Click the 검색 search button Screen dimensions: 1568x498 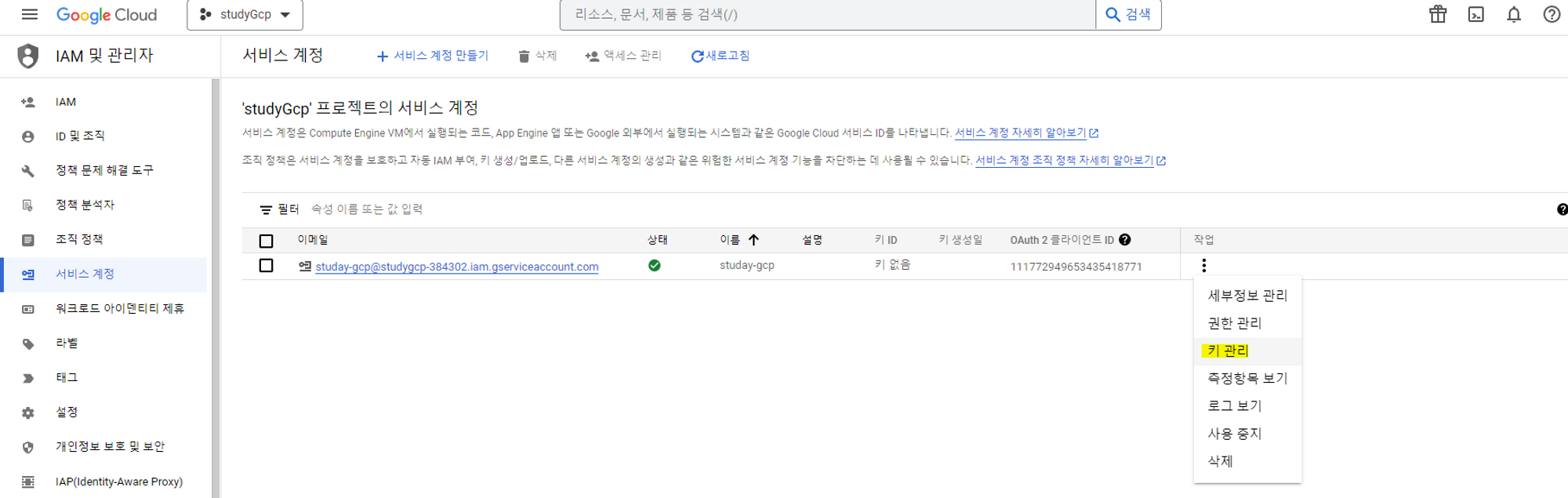pyautogui.click(x=1128, y=15)
